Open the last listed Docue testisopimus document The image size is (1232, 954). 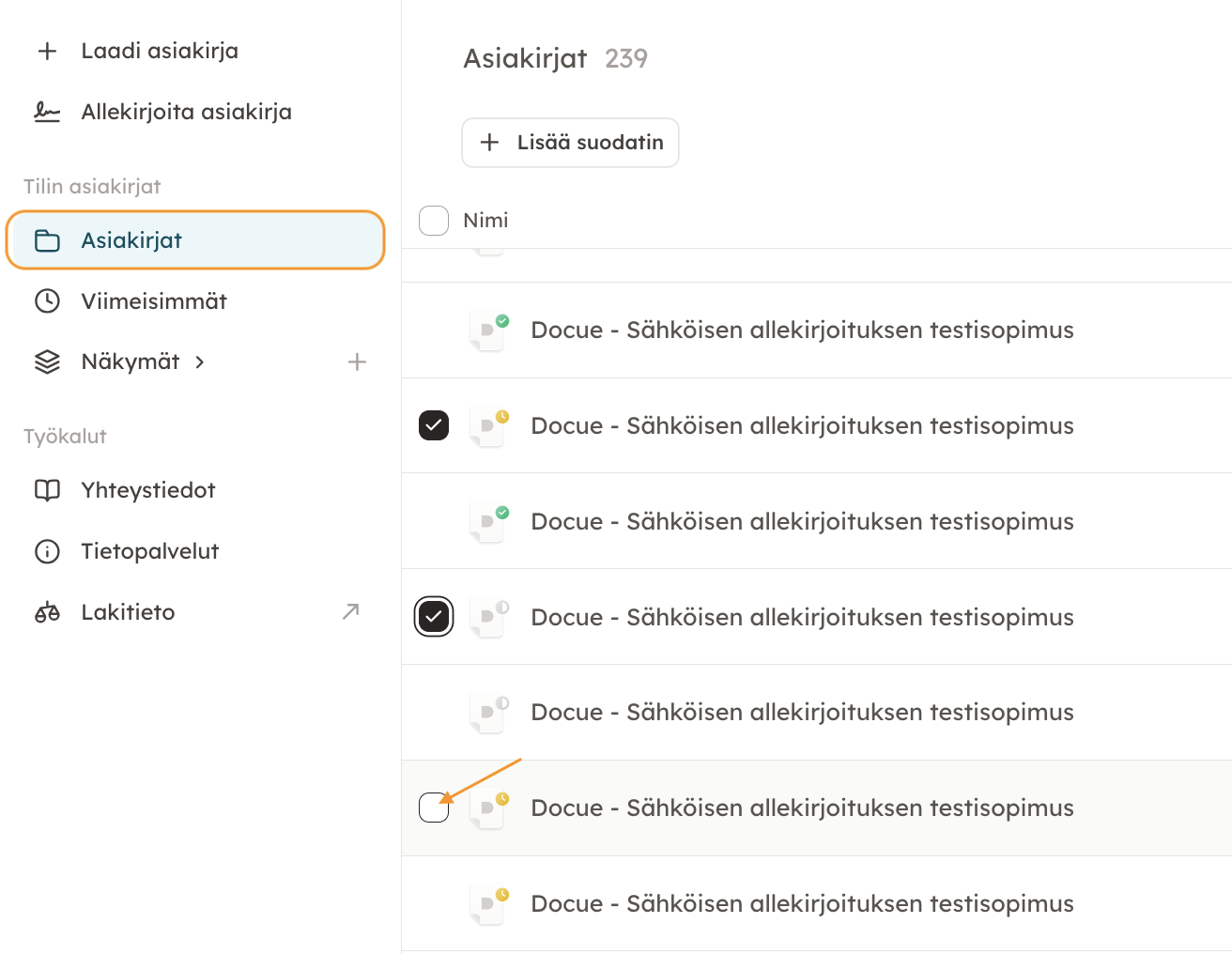click(802, 903)
